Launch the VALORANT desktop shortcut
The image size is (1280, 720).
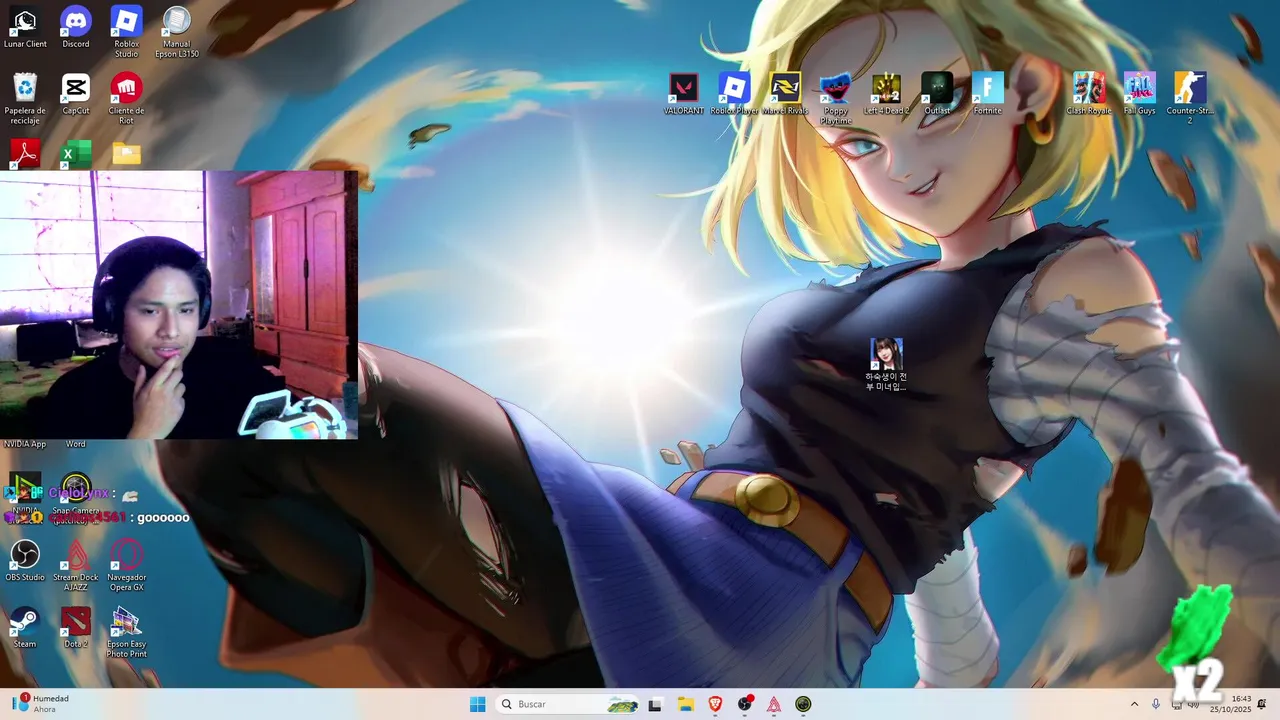coord(684,94)
